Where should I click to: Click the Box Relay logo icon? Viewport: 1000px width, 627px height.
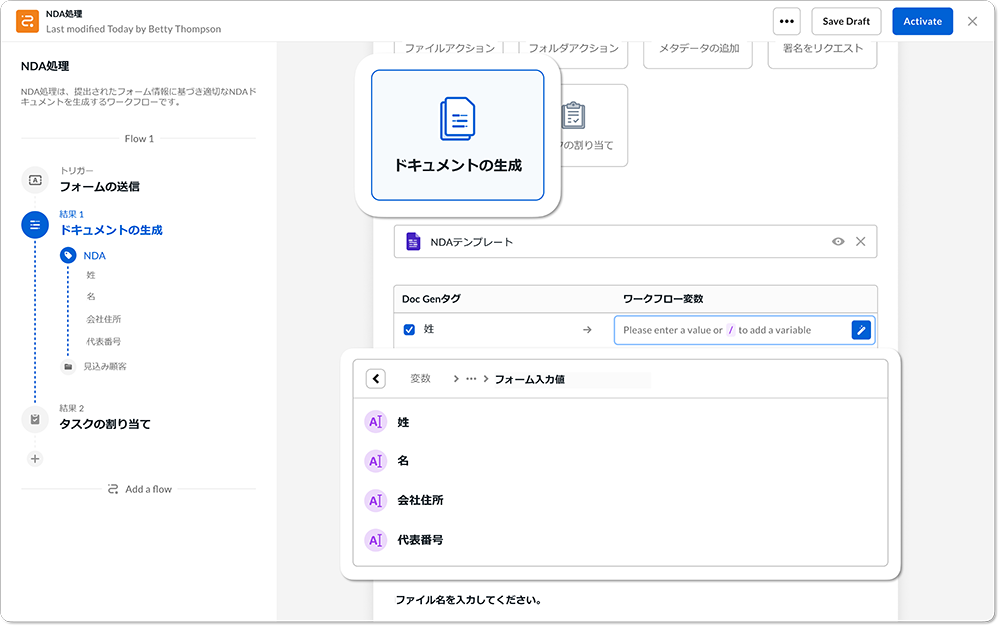click(27, 20)
